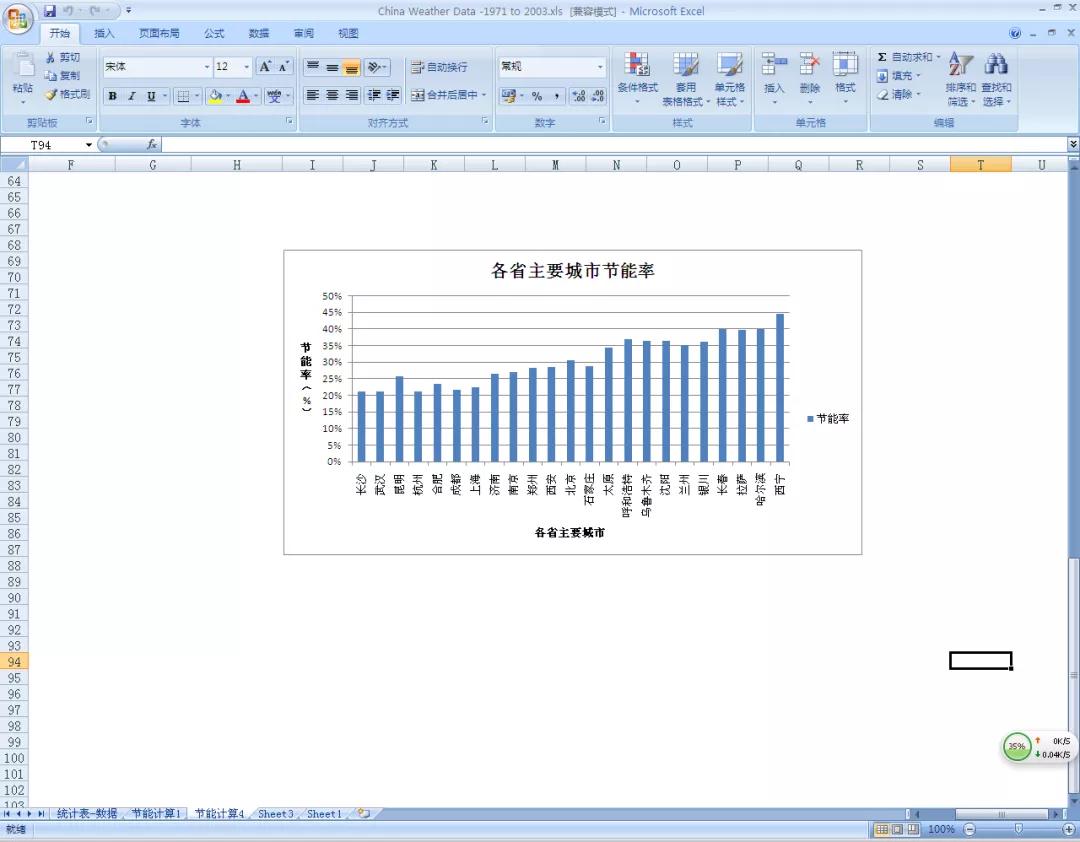Open the number format 常规 dropdown

point(596,67)
